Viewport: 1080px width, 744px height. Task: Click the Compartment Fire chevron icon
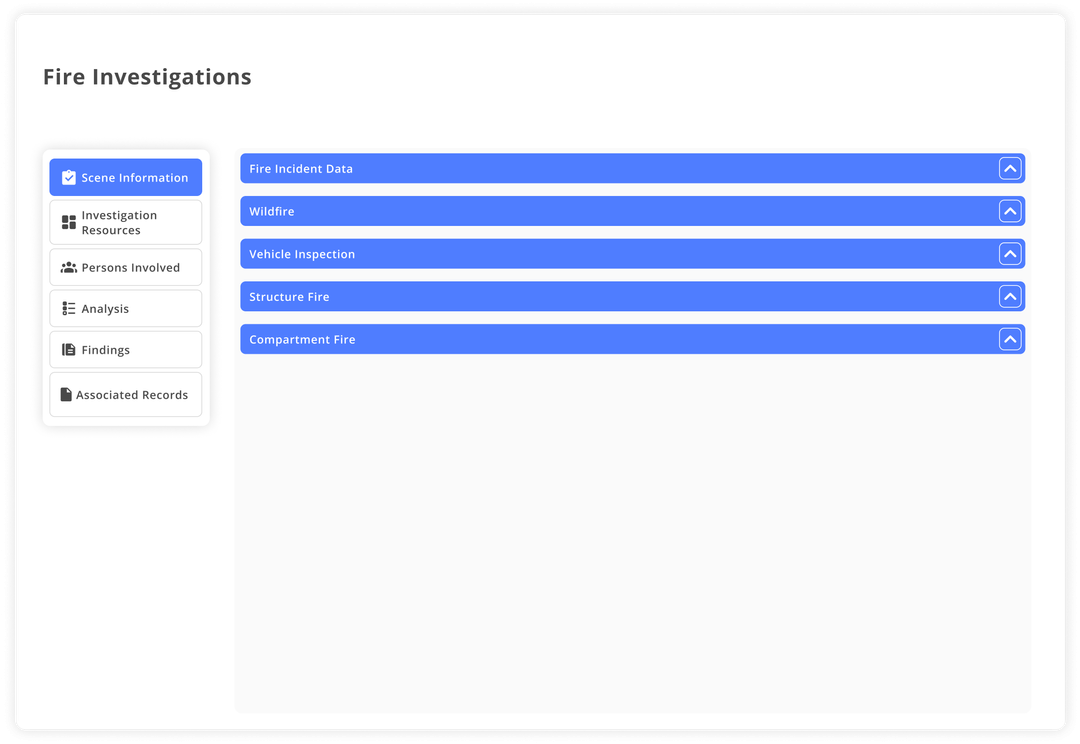click(x=1010, y=339)
